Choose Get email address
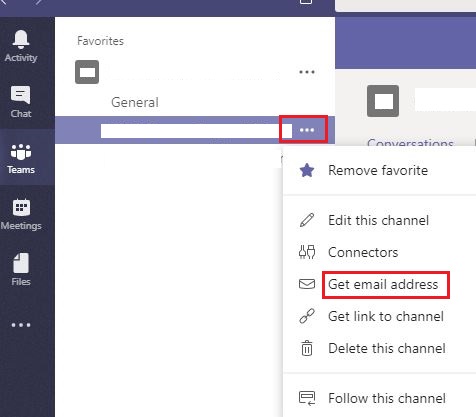Image resolution: width=476 pixels, height=417 pixels. 383,284
